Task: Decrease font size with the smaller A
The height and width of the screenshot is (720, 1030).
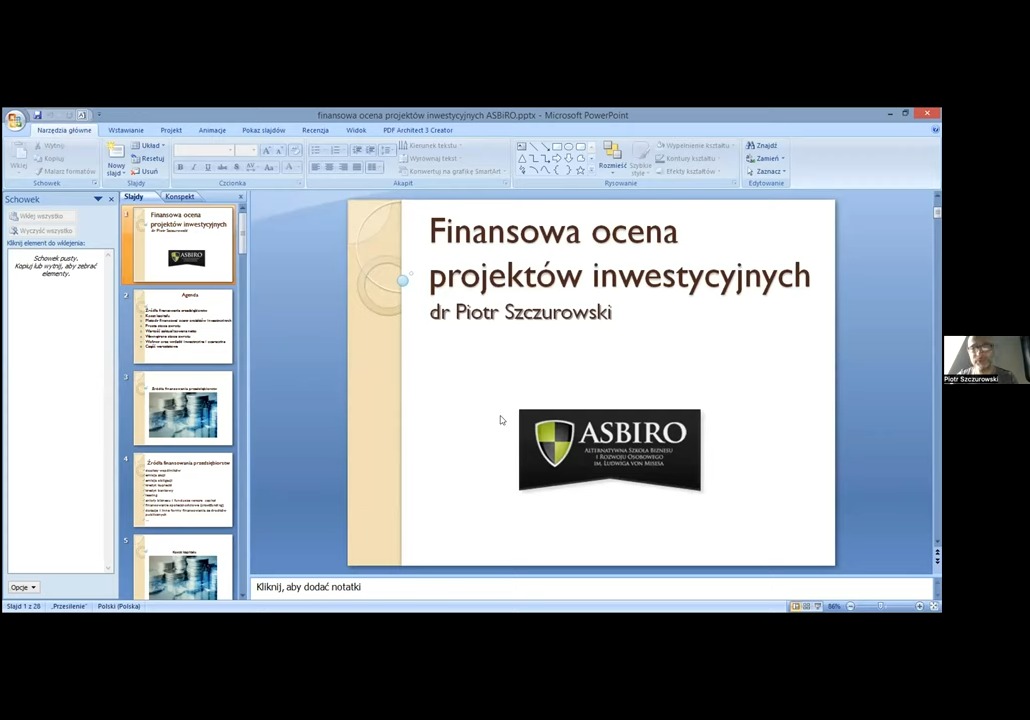Action: (279, 150)
